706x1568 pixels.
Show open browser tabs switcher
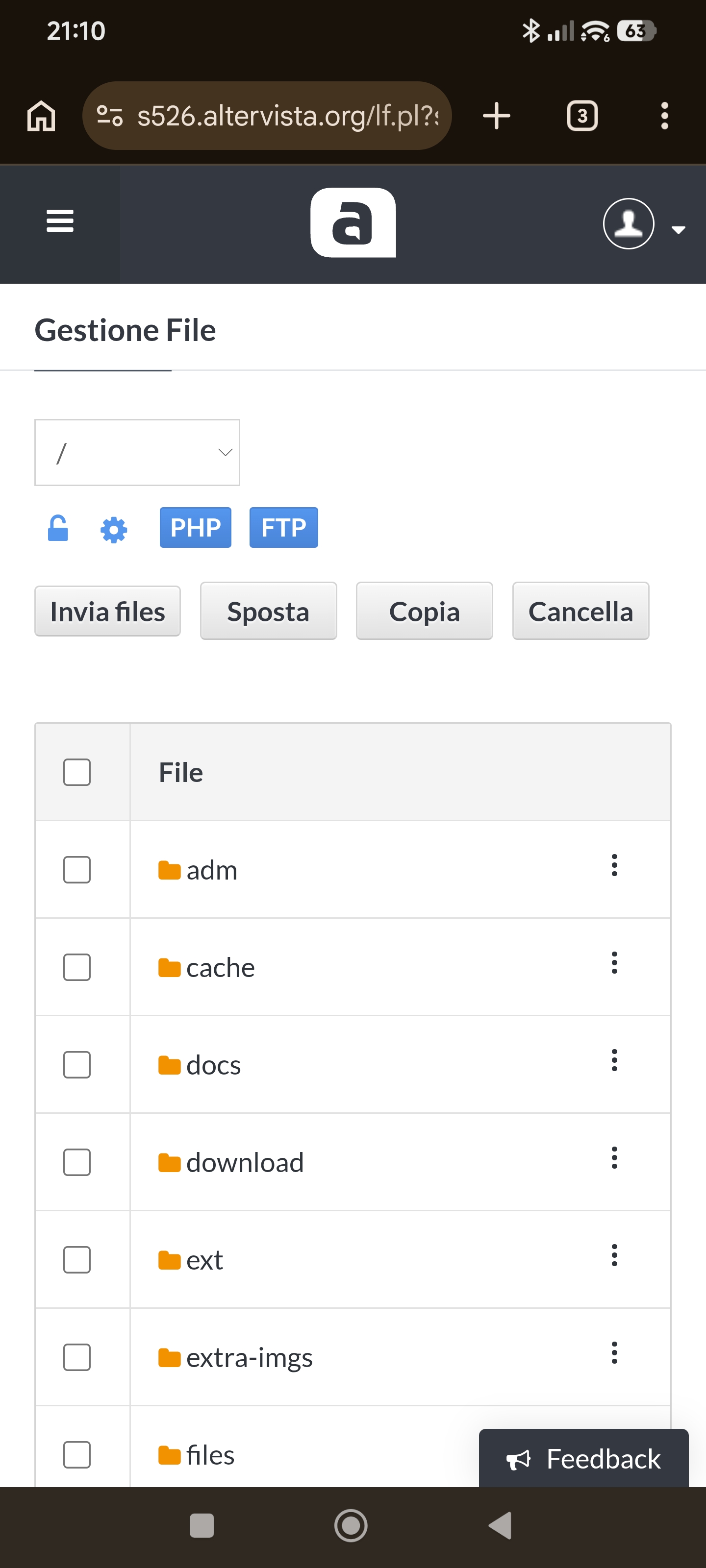582,116
